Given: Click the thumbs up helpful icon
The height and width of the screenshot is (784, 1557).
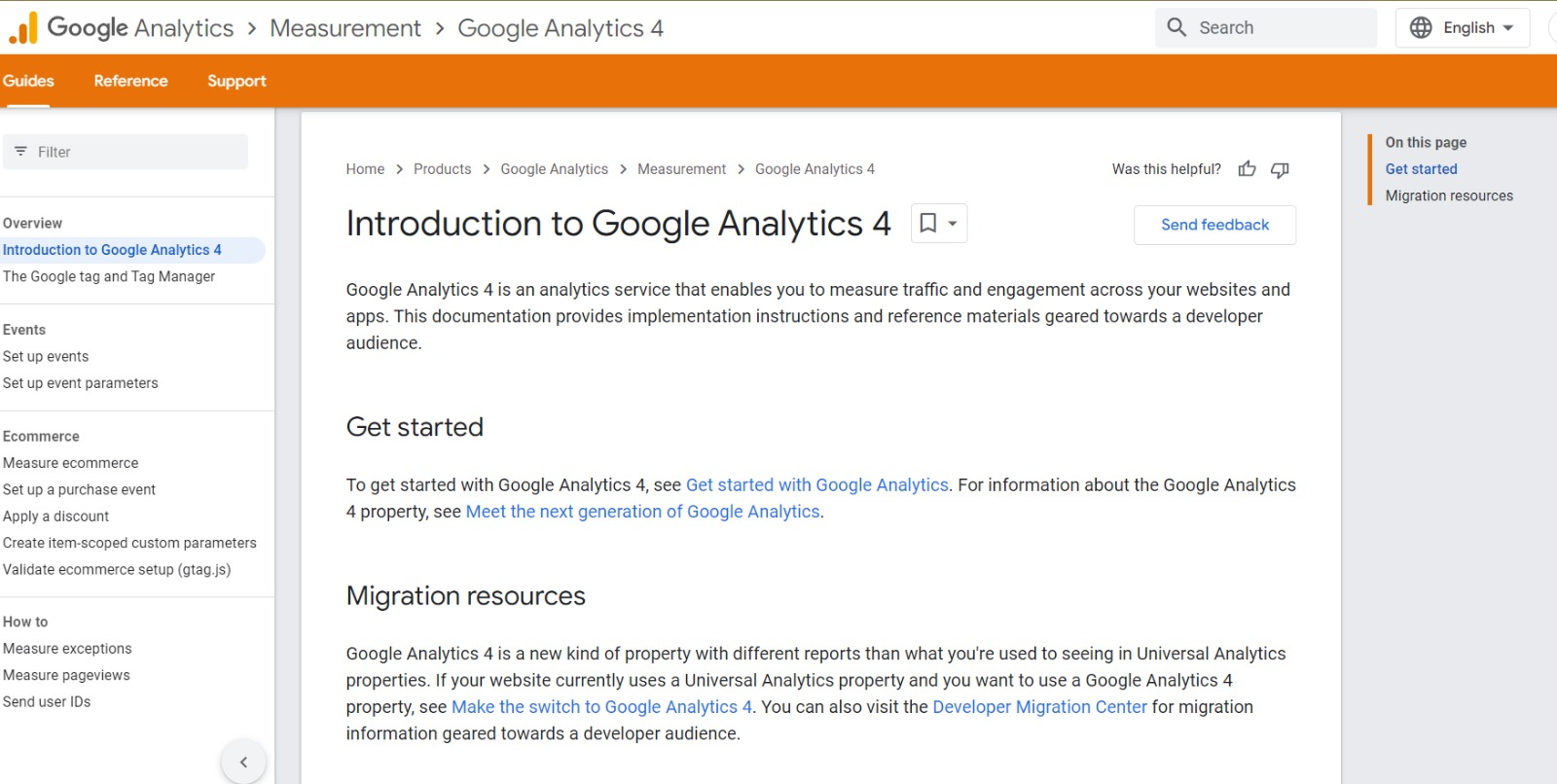Looking at the screenshot, I should pos(1247,169).
